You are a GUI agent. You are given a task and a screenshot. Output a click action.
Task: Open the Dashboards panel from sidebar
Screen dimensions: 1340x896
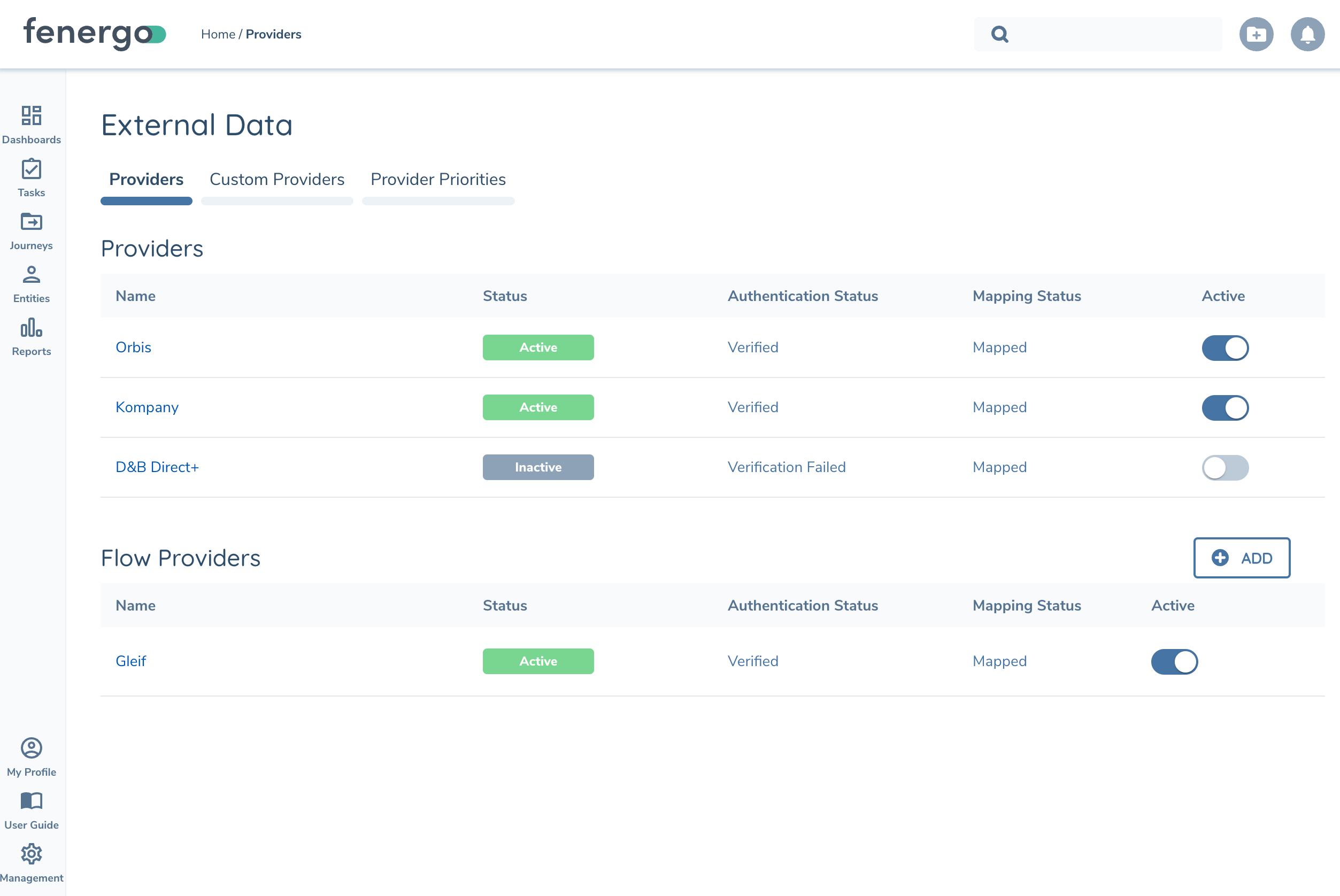(32, 122)
